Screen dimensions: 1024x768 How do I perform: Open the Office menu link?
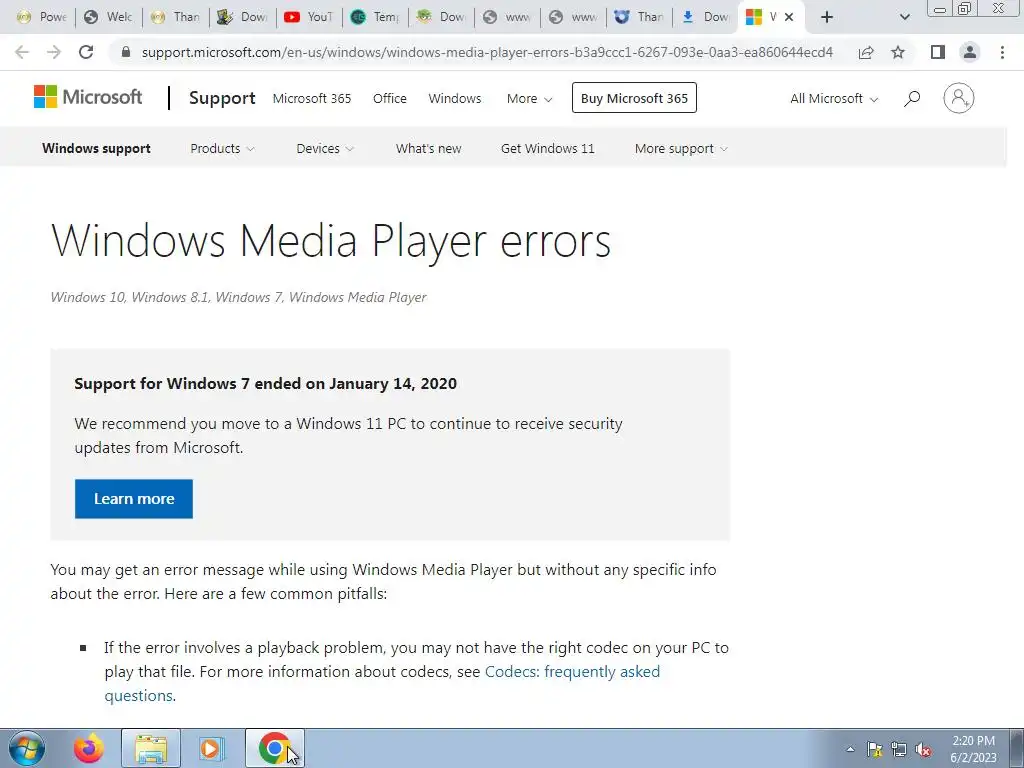click(x=390, y=99)
